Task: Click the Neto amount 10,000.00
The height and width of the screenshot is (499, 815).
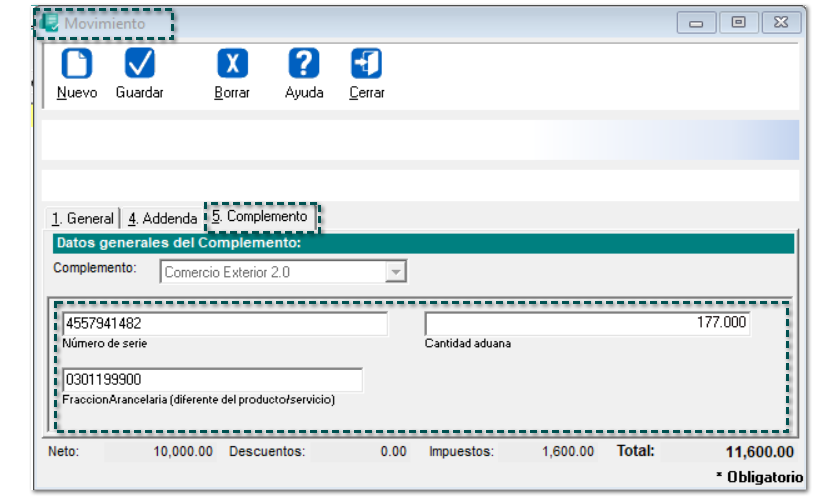Action: [183, 451]
